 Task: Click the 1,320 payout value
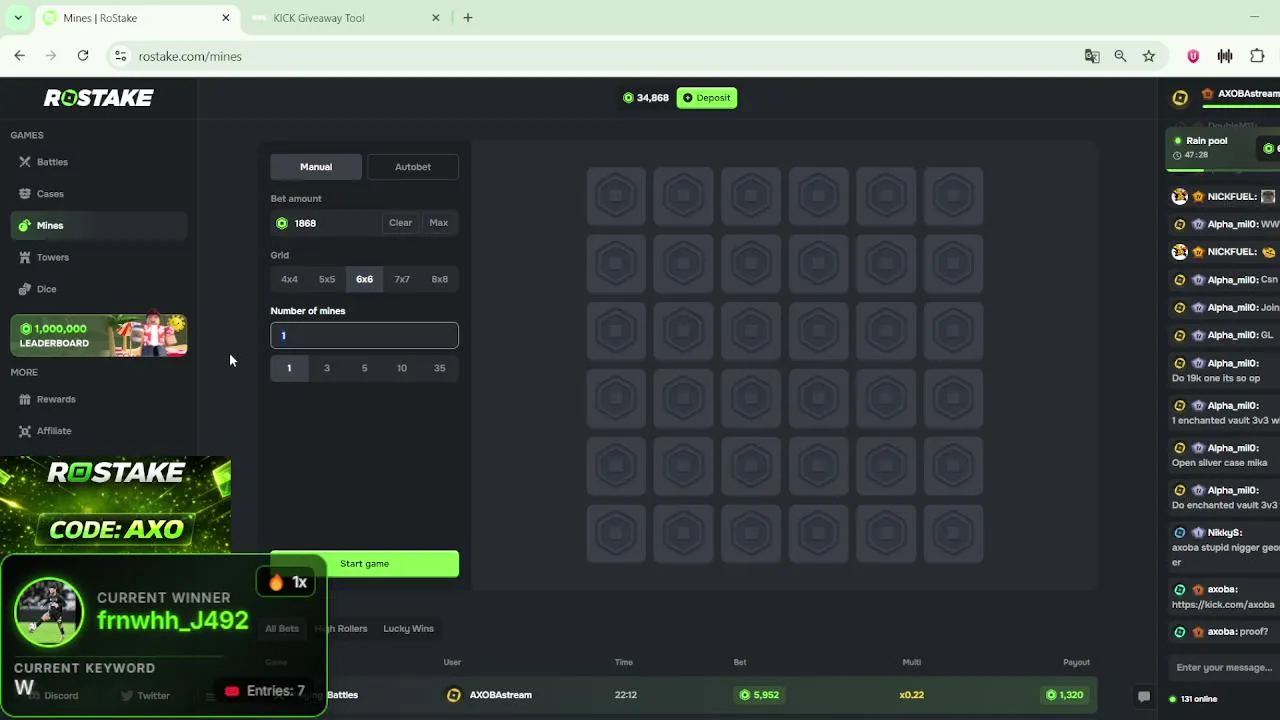1064,695
